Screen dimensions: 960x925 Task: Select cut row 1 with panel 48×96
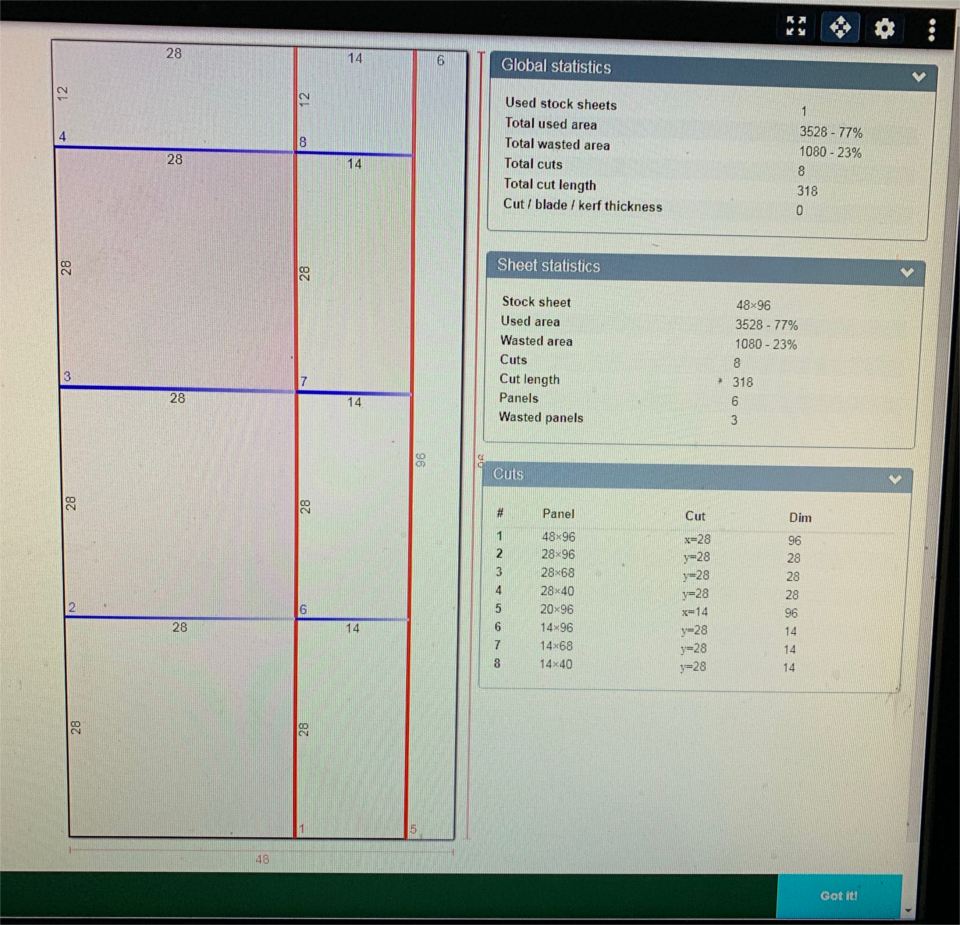(696, 538)
